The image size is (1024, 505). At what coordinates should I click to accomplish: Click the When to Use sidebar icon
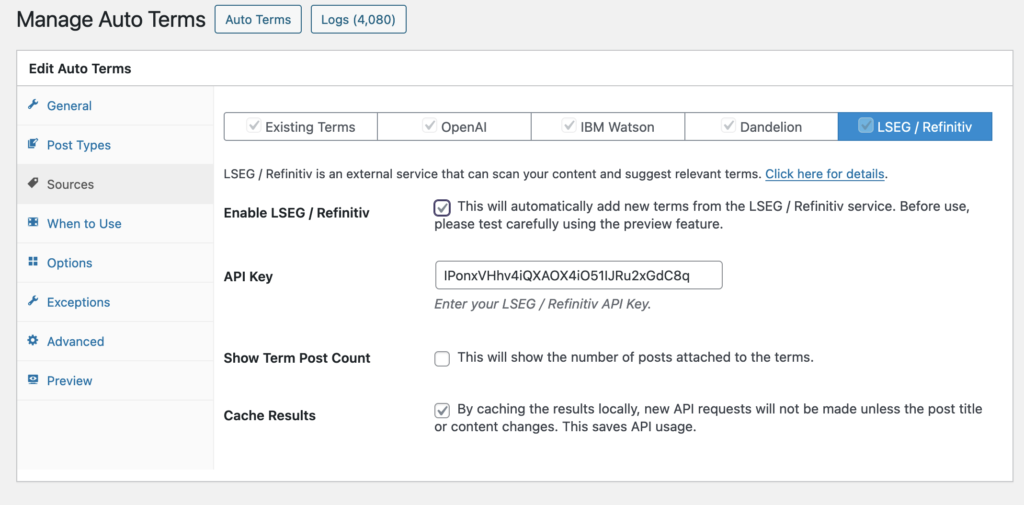tap(33, 223)
